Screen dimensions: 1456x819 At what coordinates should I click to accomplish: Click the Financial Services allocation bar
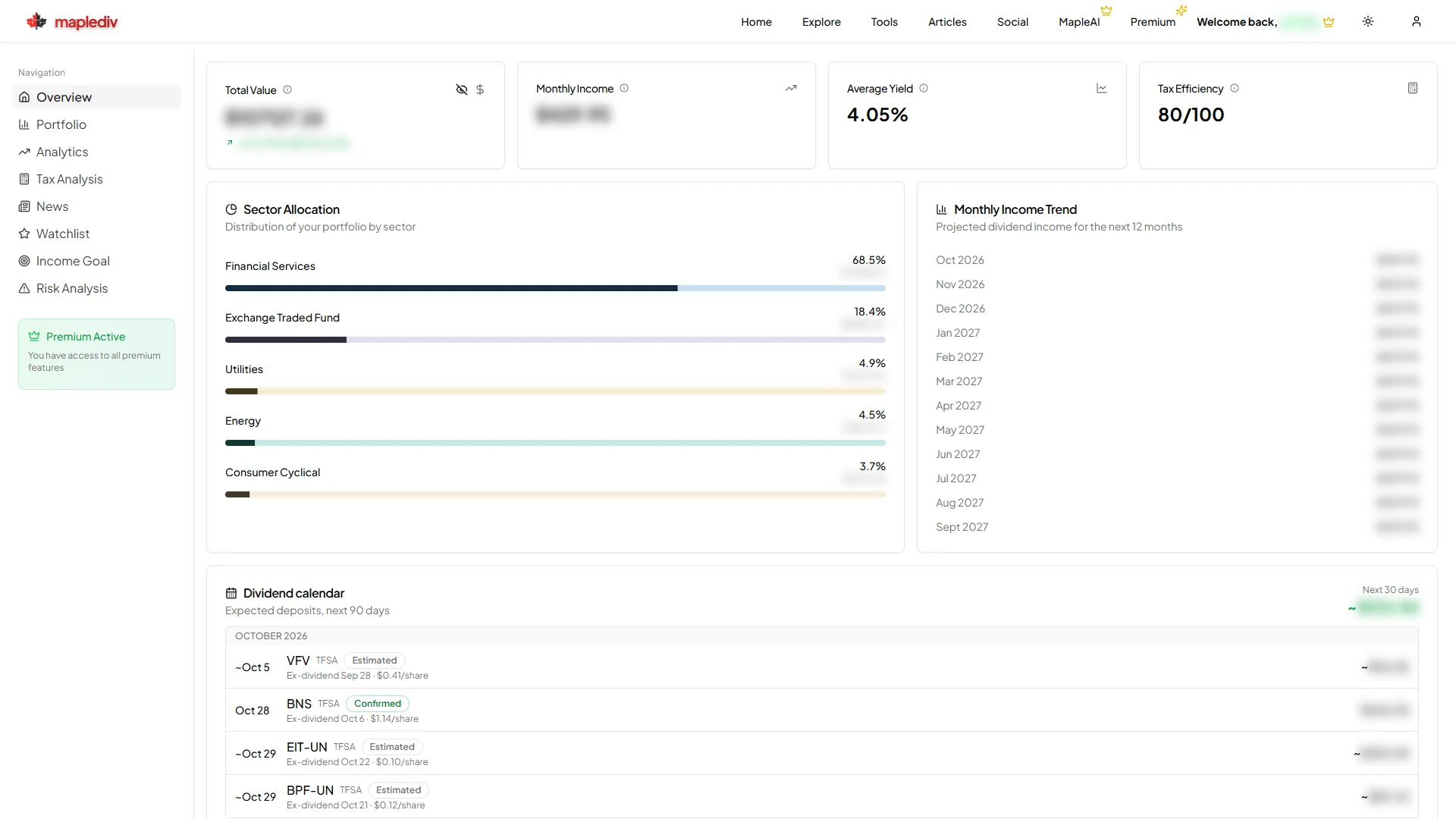click(555, 288)
